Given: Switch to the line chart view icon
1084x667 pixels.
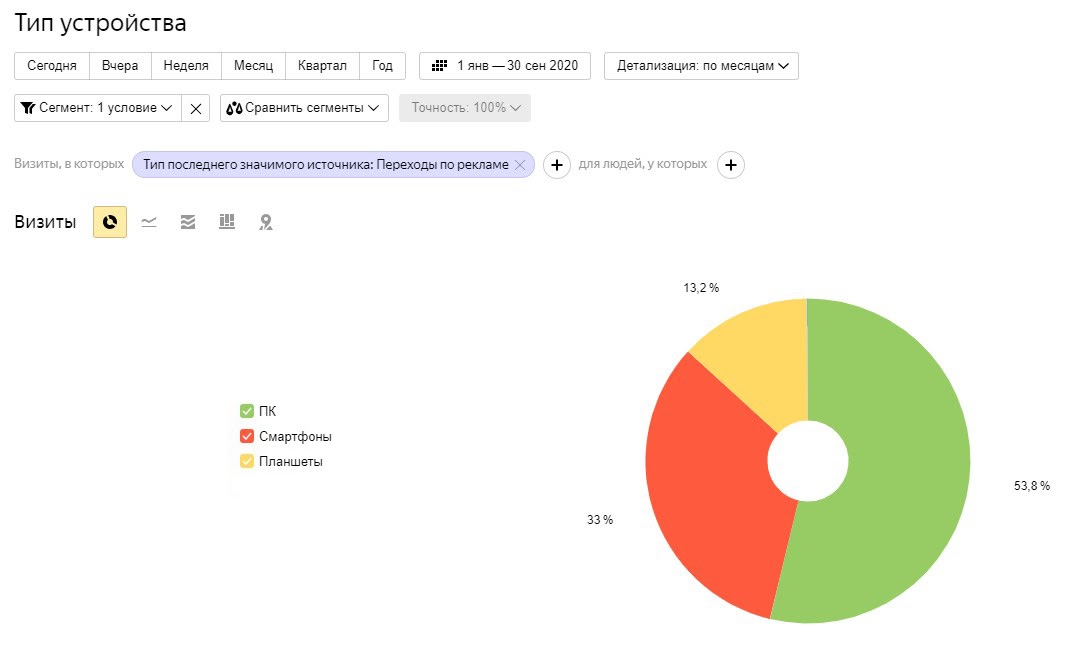Looking at the screenshot, I should (149, 222).
